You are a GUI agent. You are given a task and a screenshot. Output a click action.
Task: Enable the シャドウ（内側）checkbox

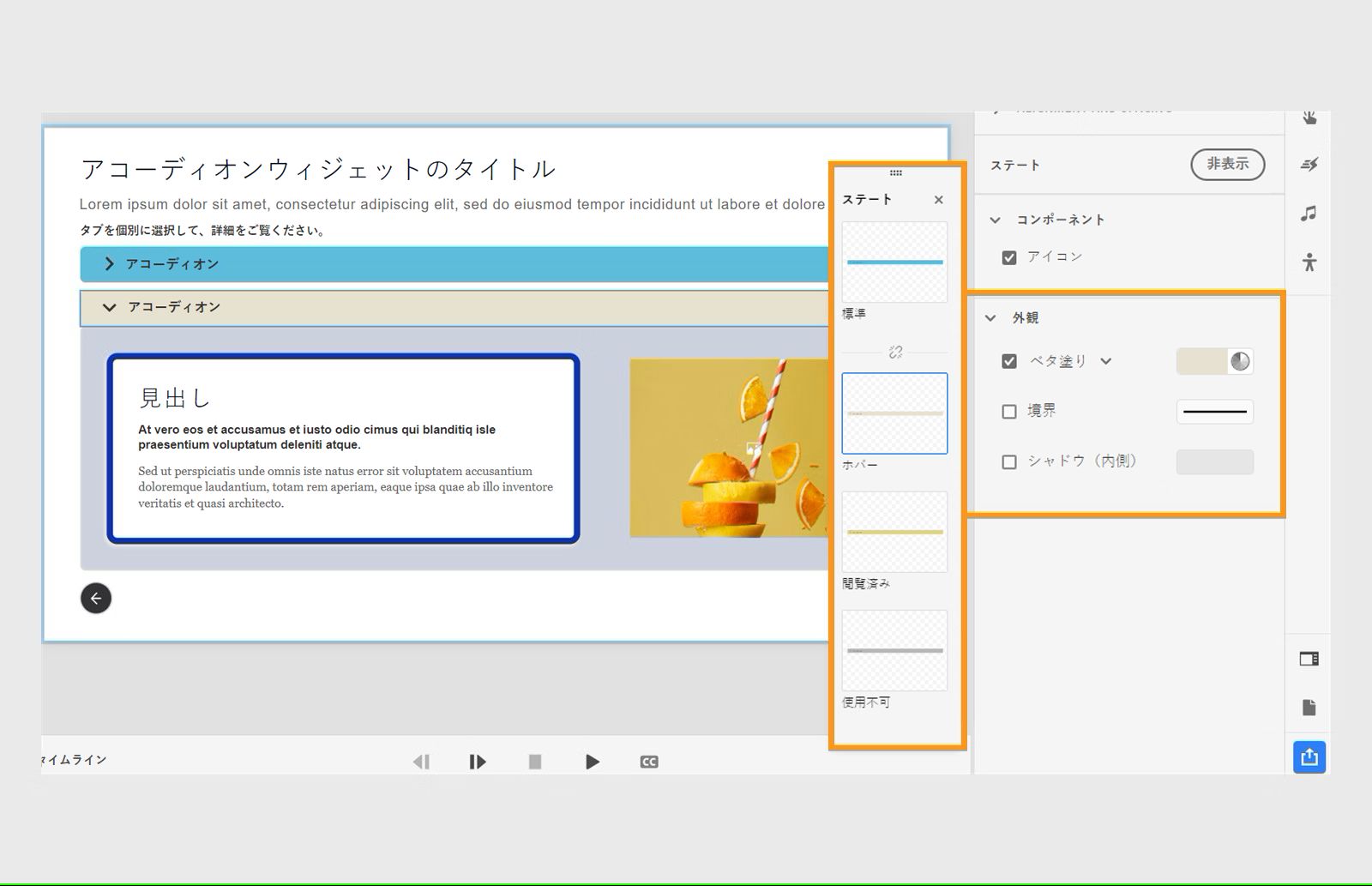(1009, 461)
